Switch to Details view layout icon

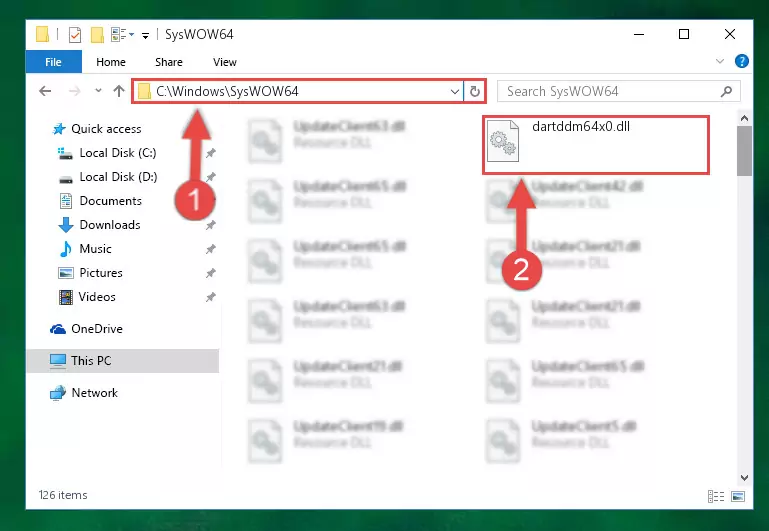716,496
